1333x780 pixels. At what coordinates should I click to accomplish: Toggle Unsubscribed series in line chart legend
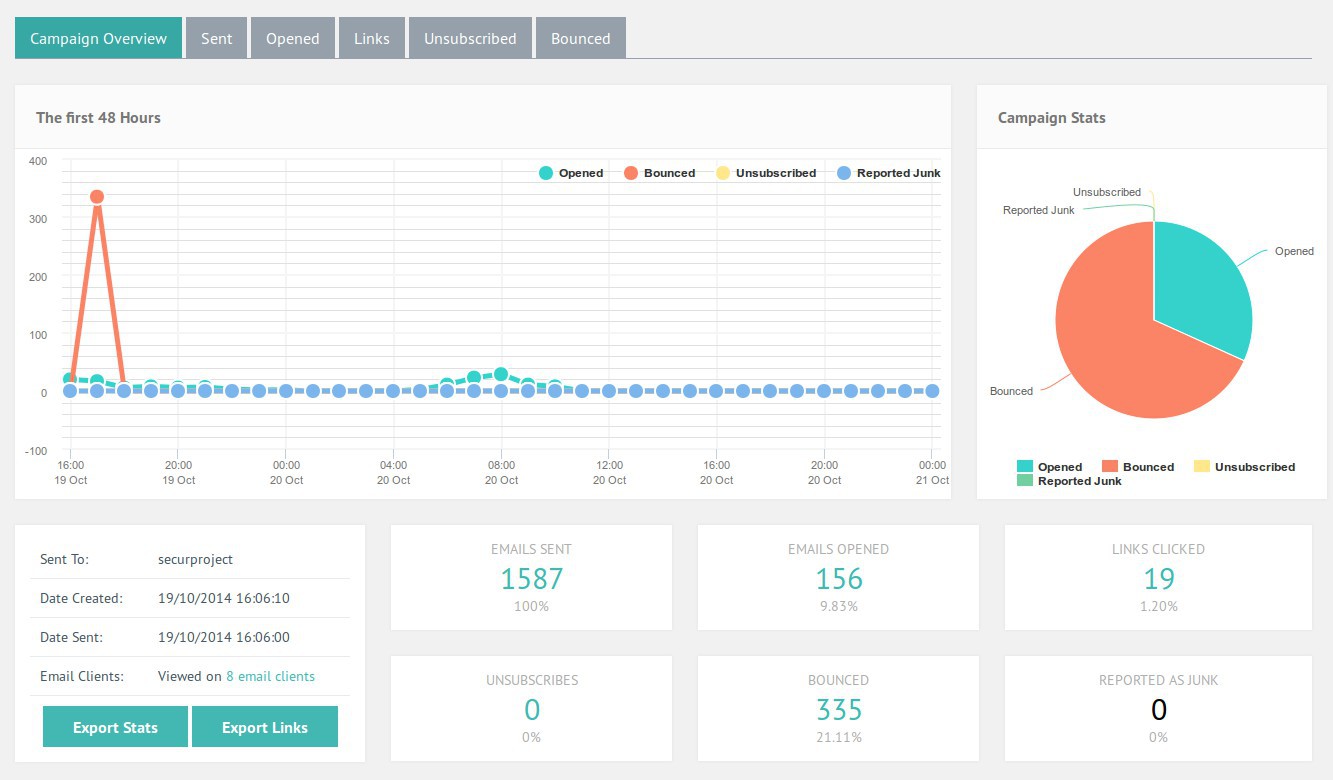point(766,173)
